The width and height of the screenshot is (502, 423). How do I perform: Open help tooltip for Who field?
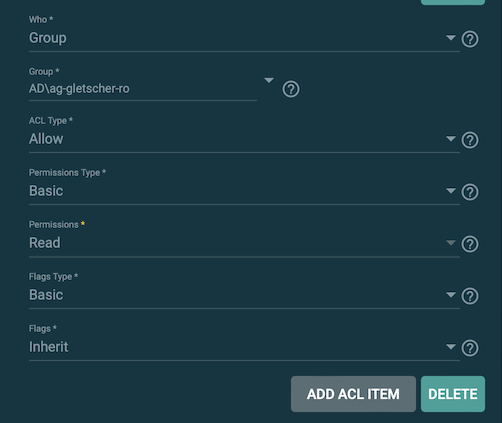[x=470, y=39]
